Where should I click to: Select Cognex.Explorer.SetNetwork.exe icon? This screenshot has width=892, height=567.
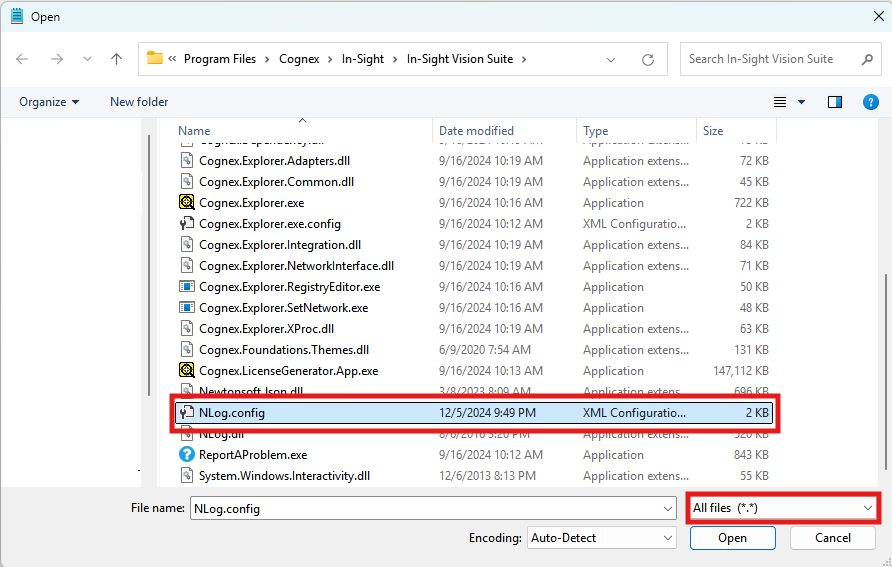(187, 308)
